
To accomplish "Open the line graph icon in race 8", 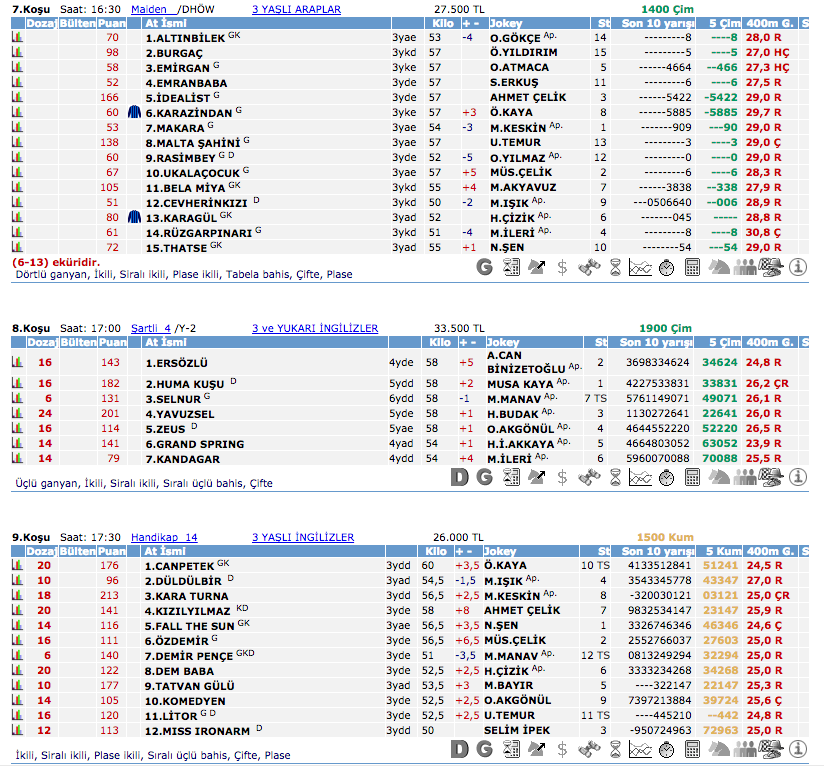I will (641, 477).
